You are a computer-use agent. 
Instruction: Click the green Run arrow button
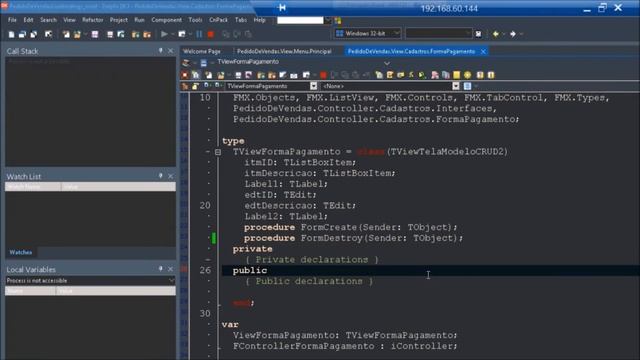coord(164,34)
